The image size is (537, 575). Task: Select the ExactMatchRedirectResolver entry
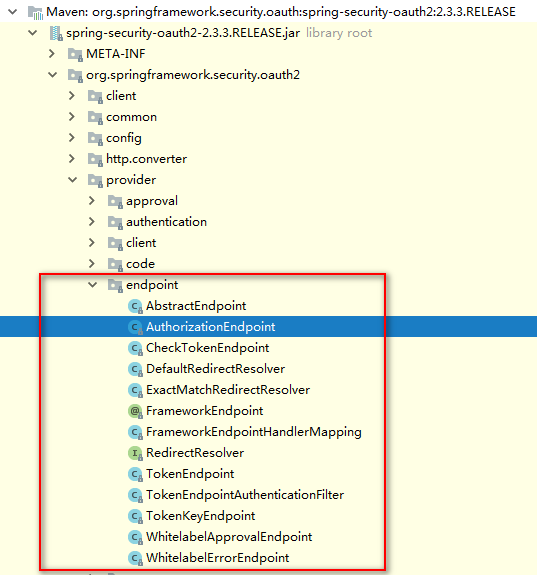pos(228,390)
